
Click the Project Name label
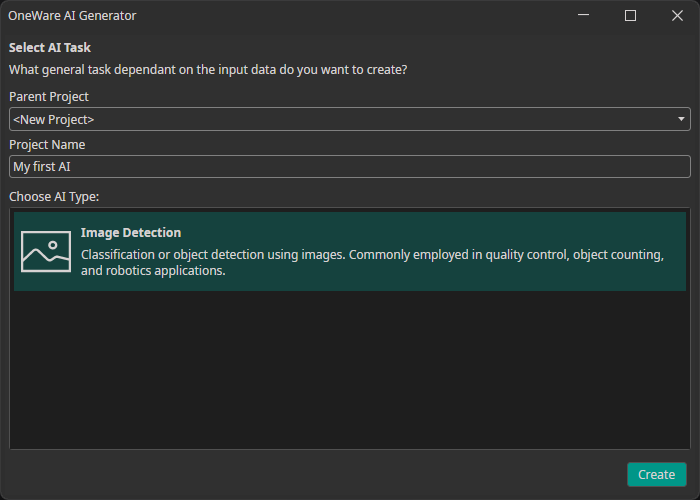tap(47, 145)
